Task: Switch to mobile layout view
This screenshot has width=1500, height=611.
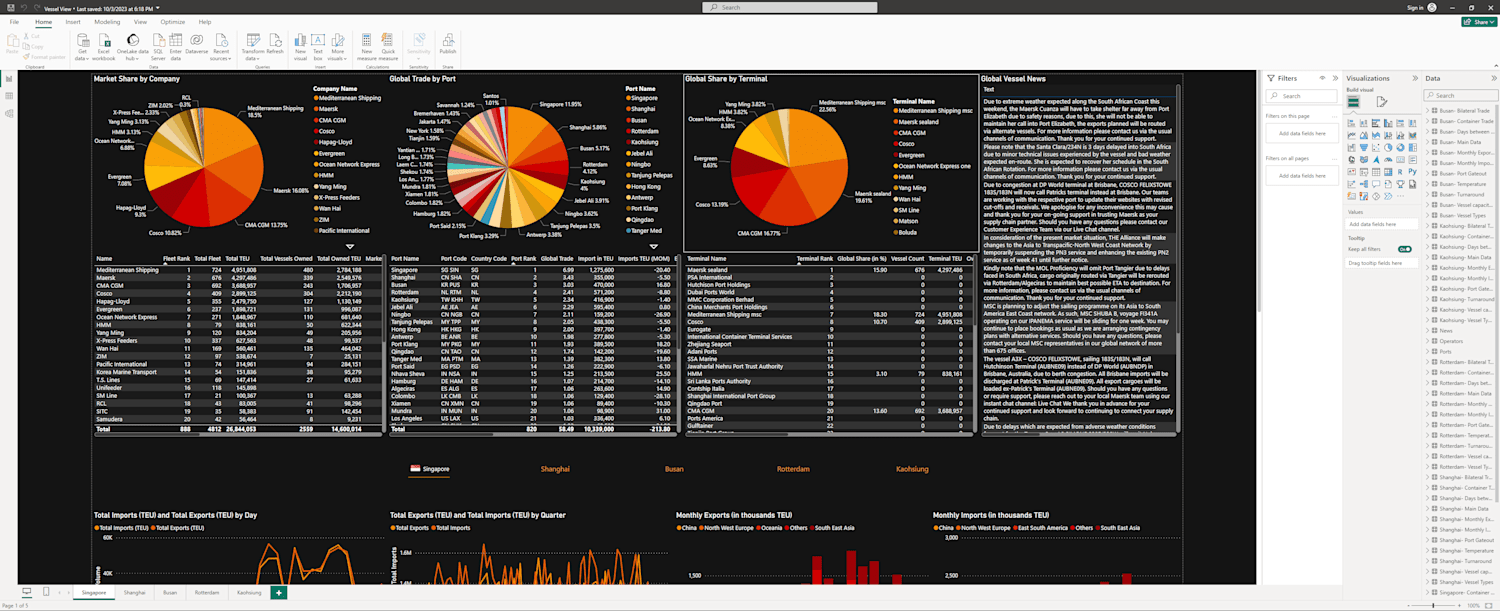Action: tap(46, 592)
